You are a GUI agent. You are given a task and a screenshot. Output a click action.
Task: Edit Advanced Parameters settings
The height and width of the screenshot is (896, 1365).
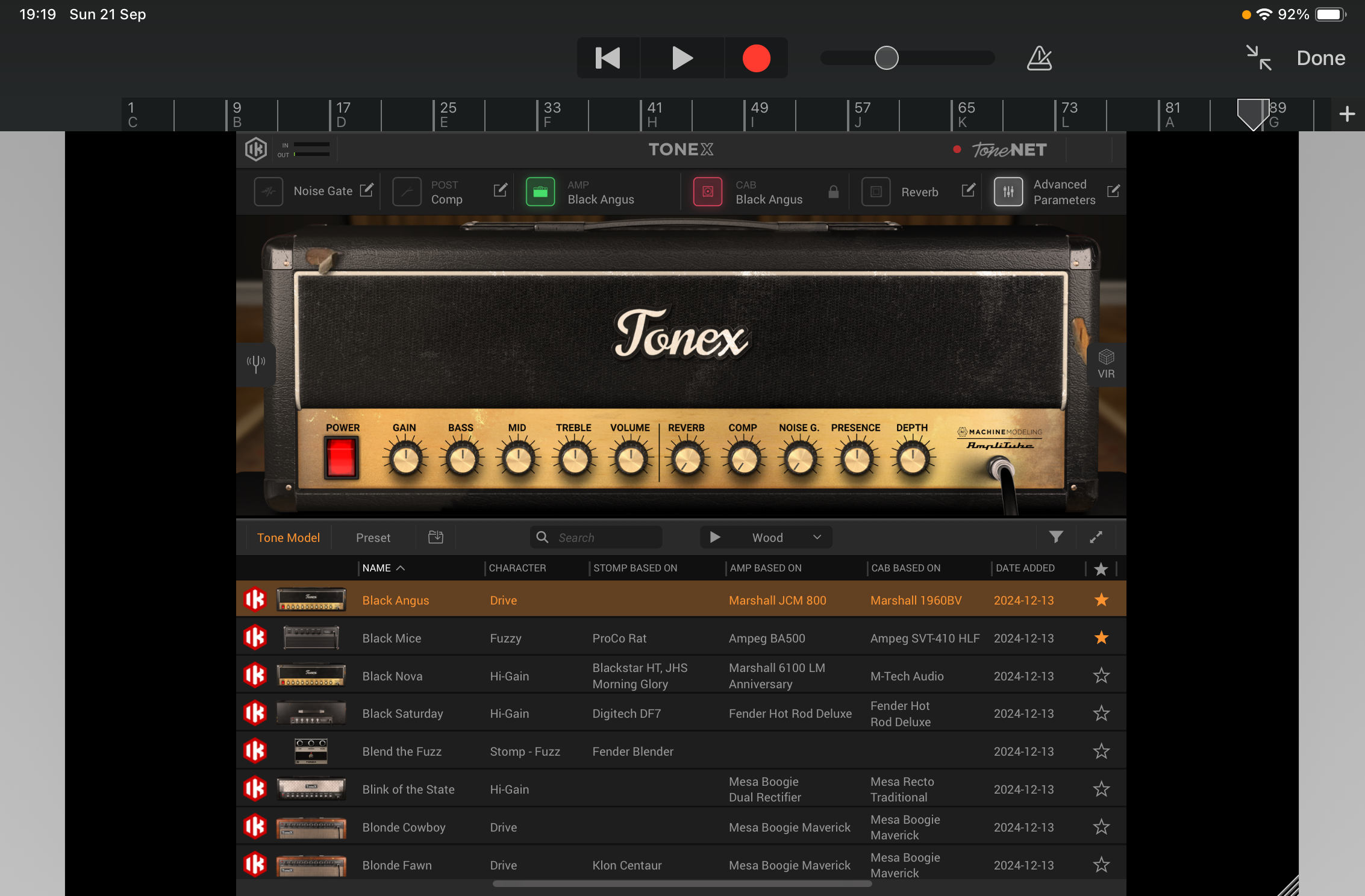click(x=1113, y=190)
